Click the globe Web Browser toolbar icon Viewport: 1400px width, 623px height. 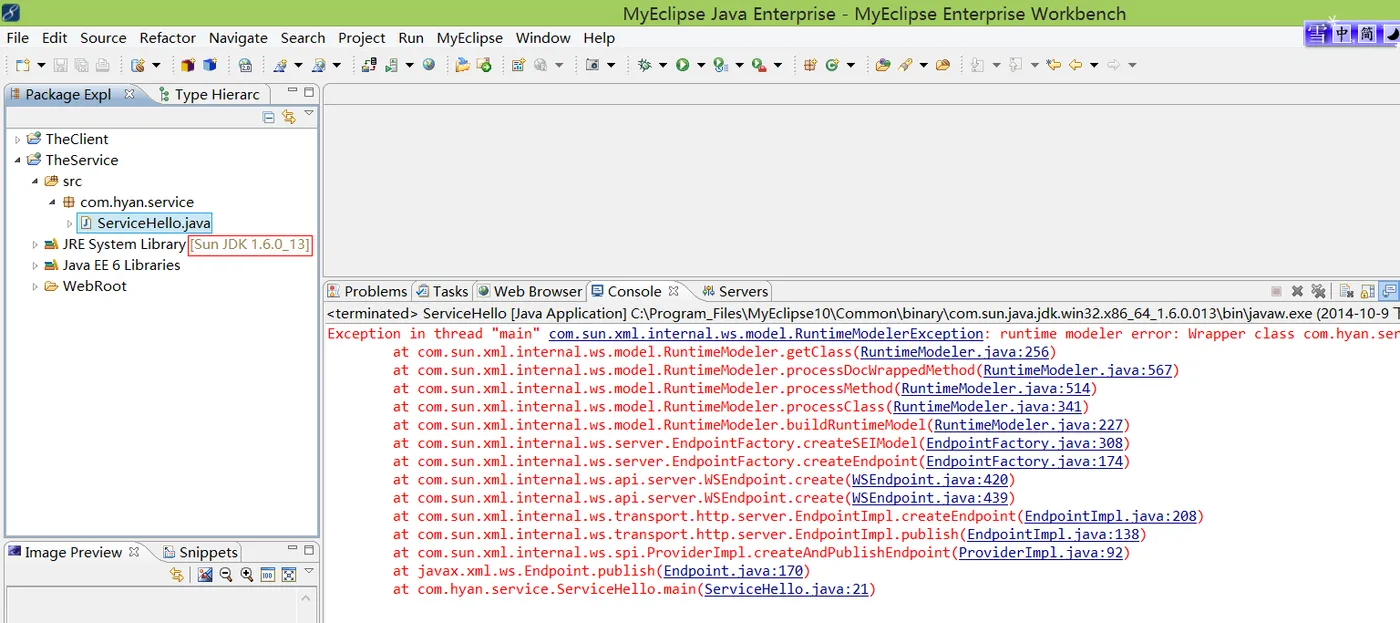(429, 65)
